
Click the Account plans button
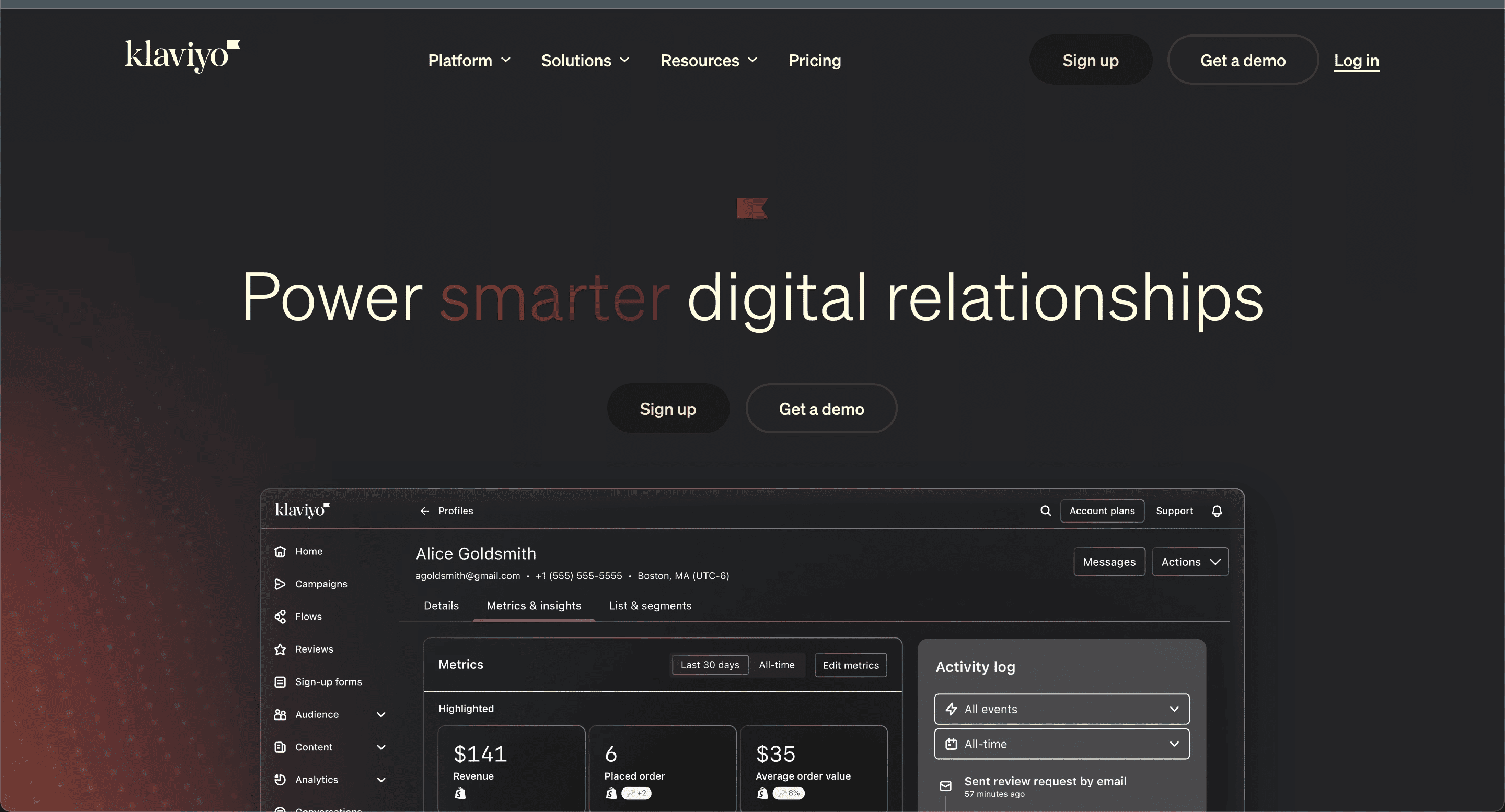(x=1102, y=511)
